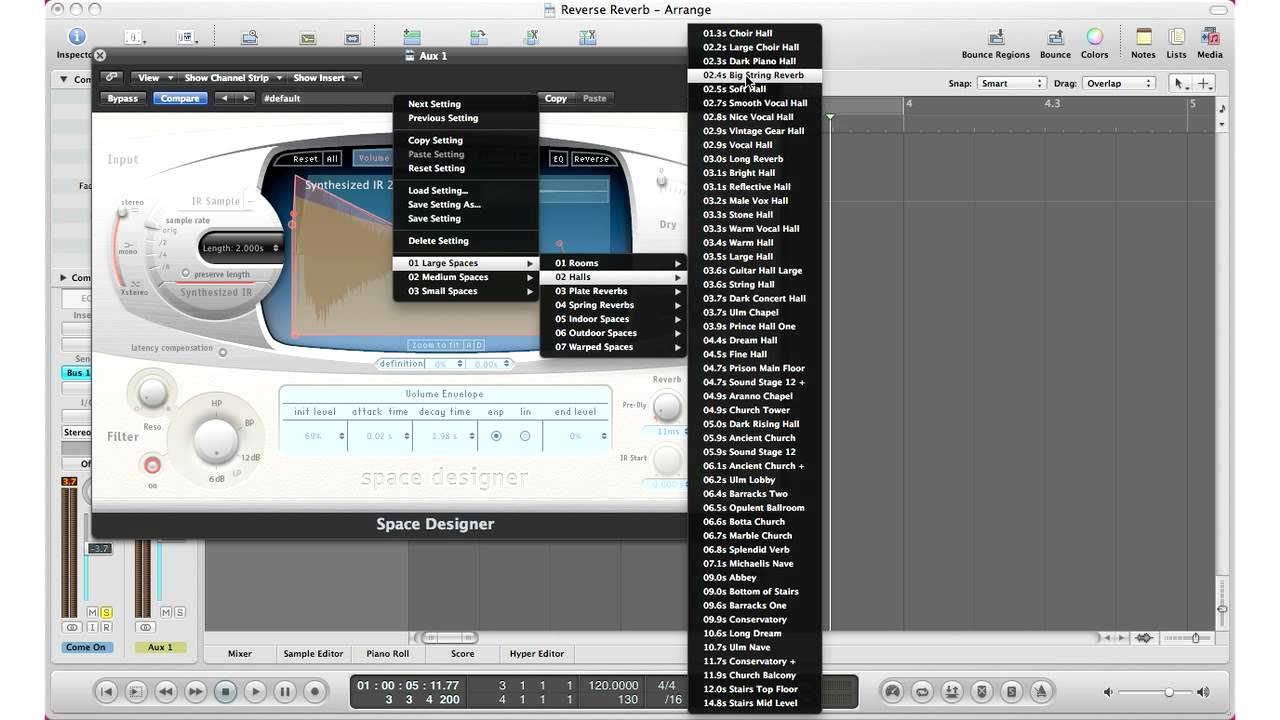Toggle Mute on Aux 1 channel strip
The height and width of the screenshot is (720, 1280).
pyautogui.click(x=167, y=612)
